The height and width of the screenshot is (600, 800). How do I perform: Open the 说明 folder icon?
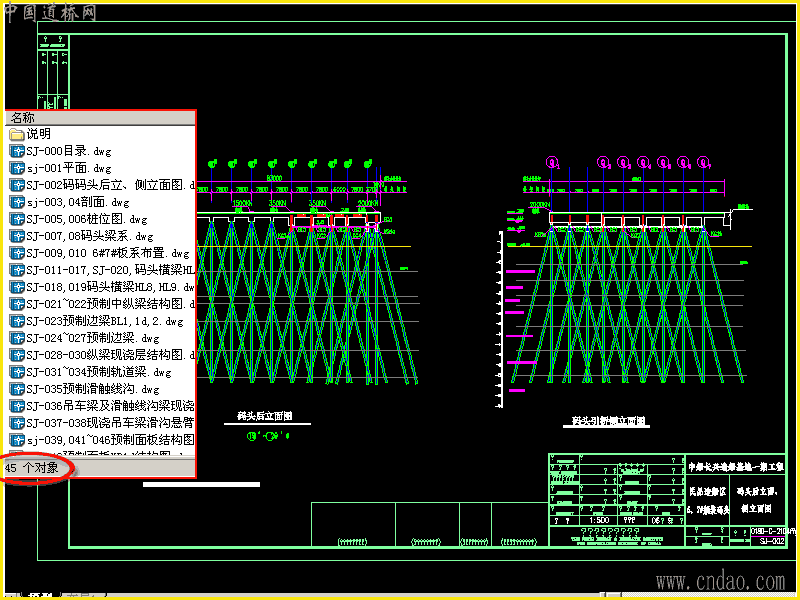17,134
